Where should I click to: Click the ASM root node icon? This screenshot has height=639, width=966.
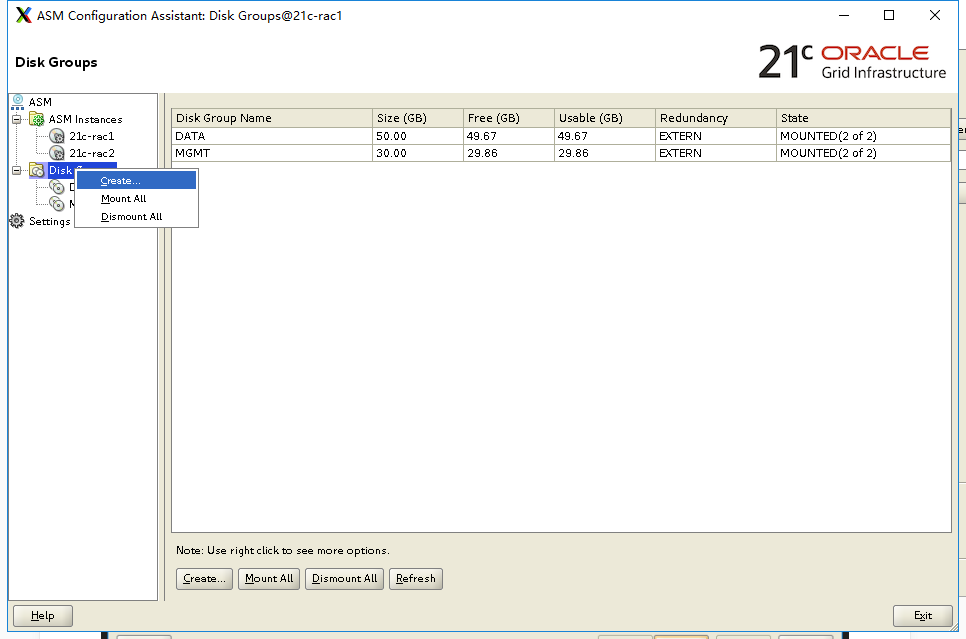tap(18, 102)
